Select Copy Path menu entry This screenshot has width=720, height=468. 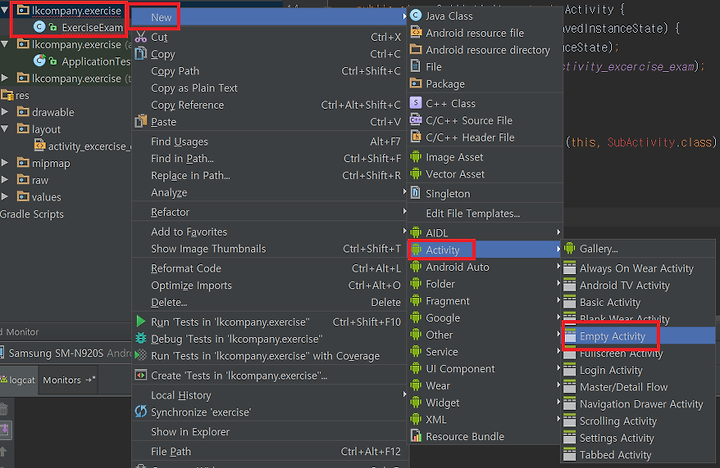270,71
